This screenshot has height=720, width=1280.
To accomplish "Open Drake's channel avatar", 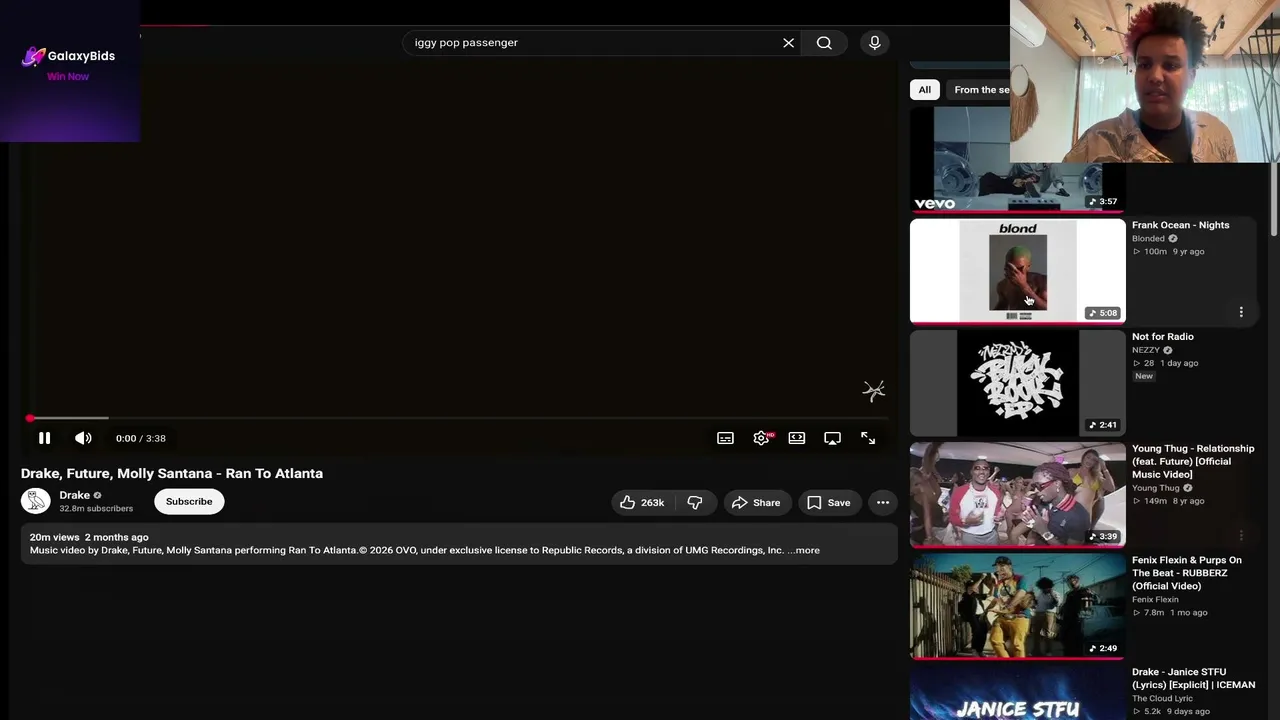I will click(35, 501).
